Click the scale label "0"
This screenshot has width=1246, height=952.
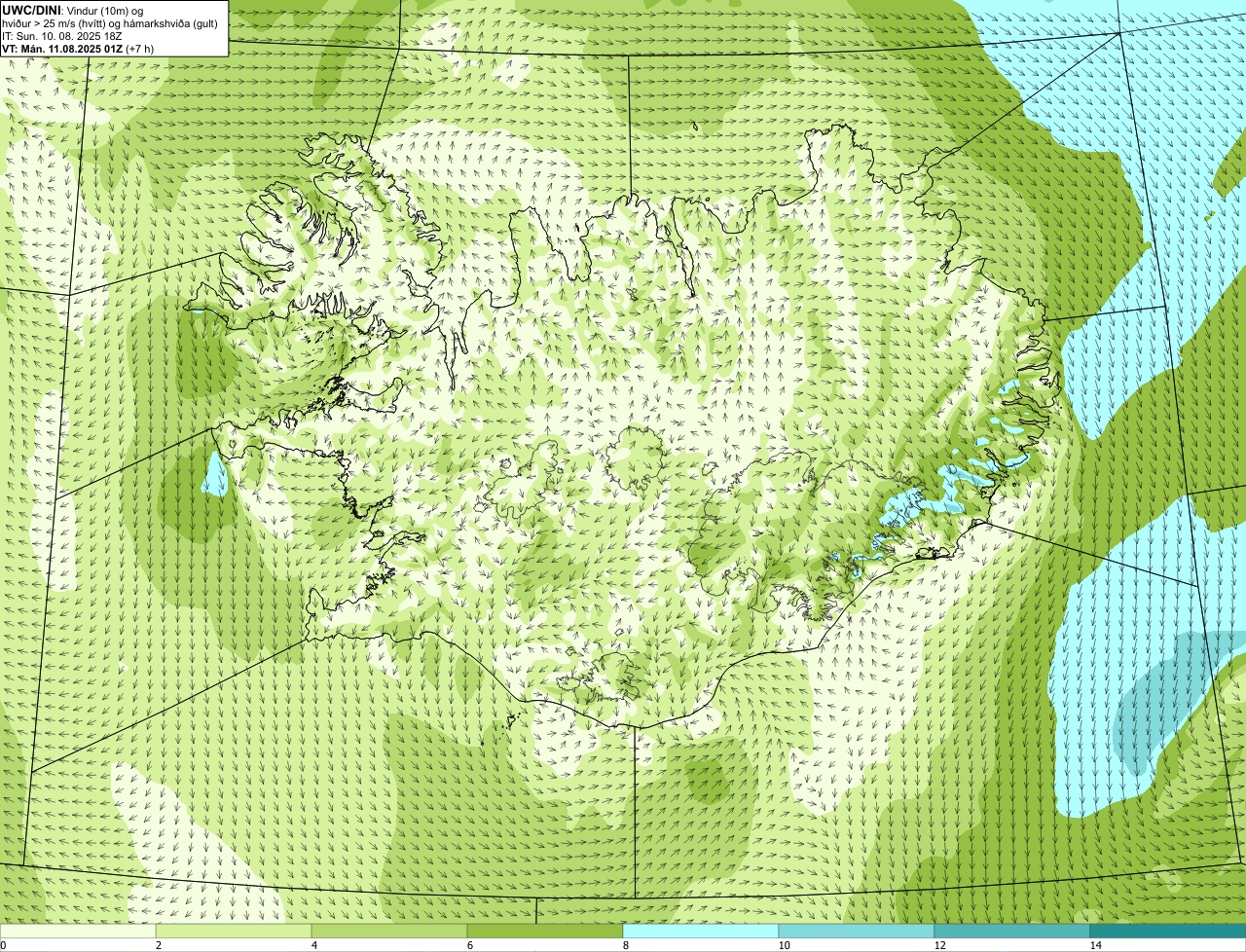tap(3, 945)
